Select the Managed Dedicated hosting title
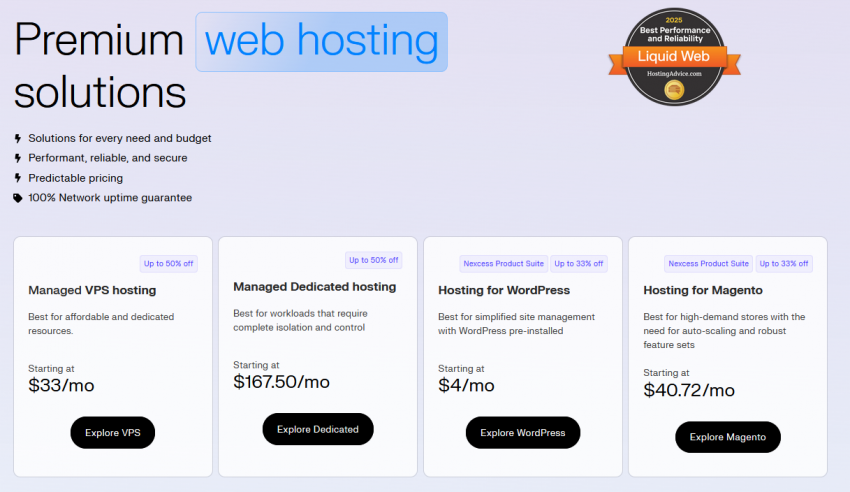 click(314, 287)
